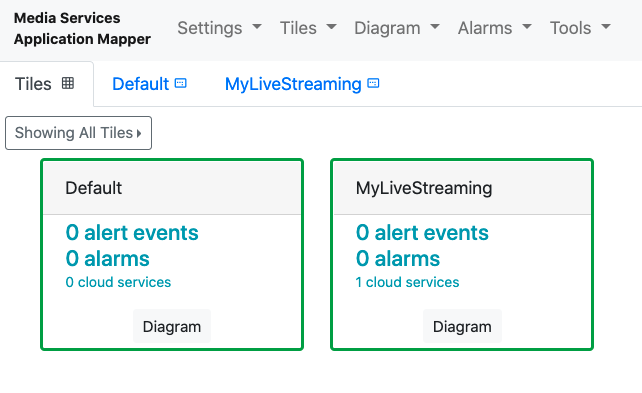The image size is (642, 393).
Task: Switch to the Default diagram tab
Action: pyautogui.click(x=149, y=84)
